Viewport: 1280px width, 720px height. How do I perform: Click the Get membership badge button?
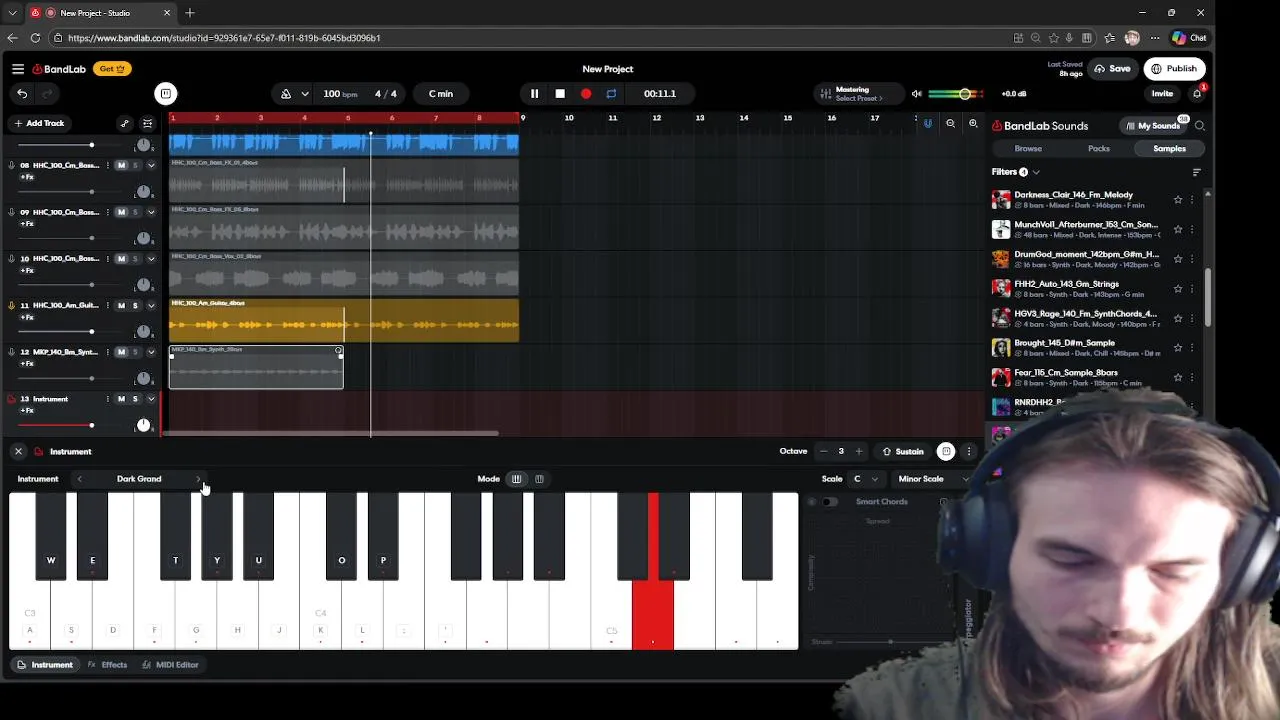[x=111, y=69]
